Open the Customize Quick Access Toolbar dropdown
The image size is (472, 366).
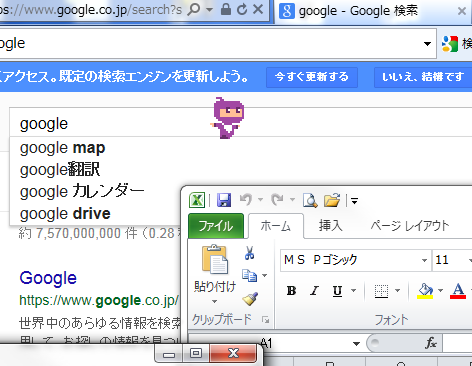(x=355, y=201)
